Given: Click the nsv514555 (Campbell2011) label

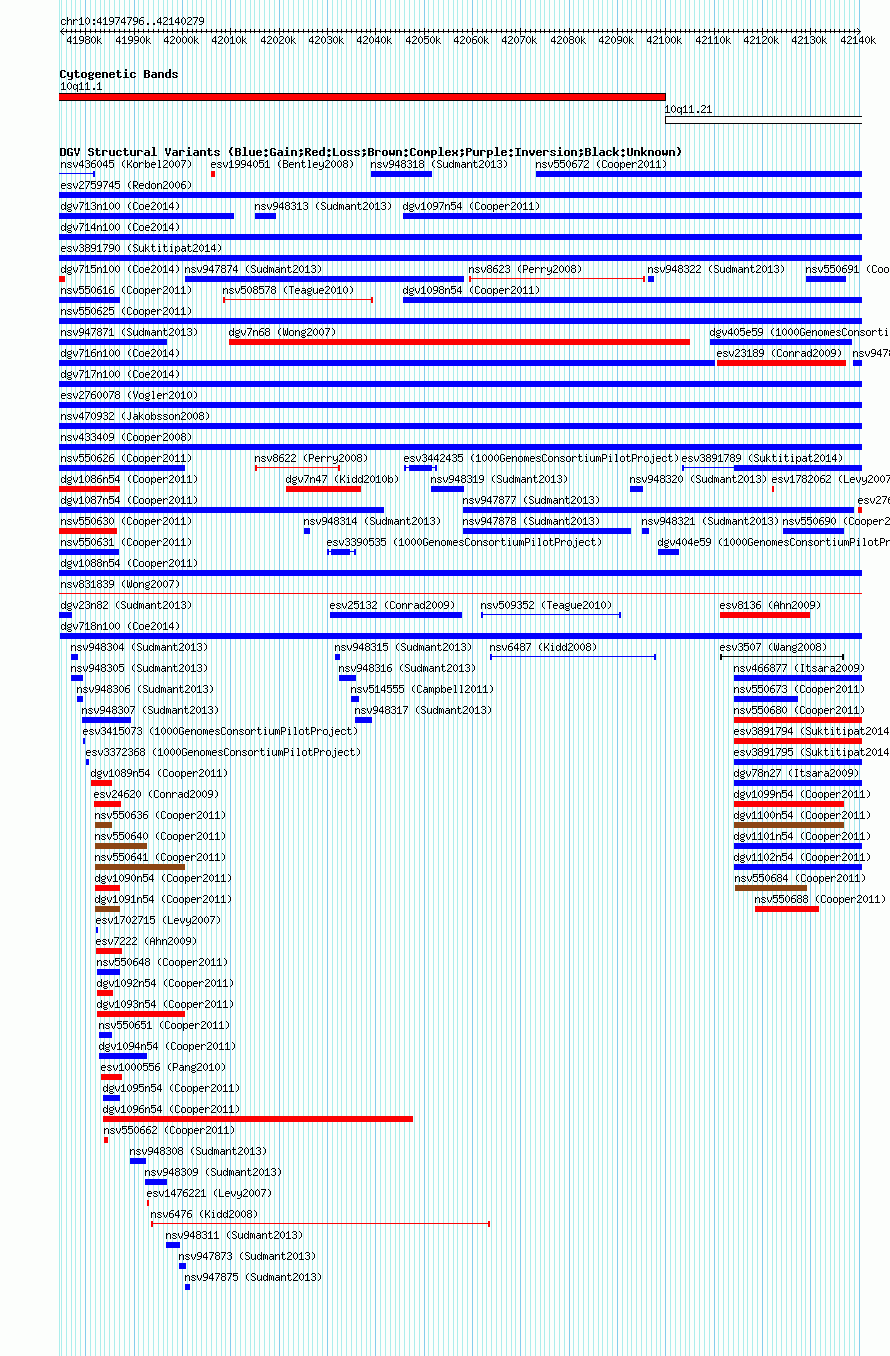Looking at the screenshot, I should pos(421,689).
